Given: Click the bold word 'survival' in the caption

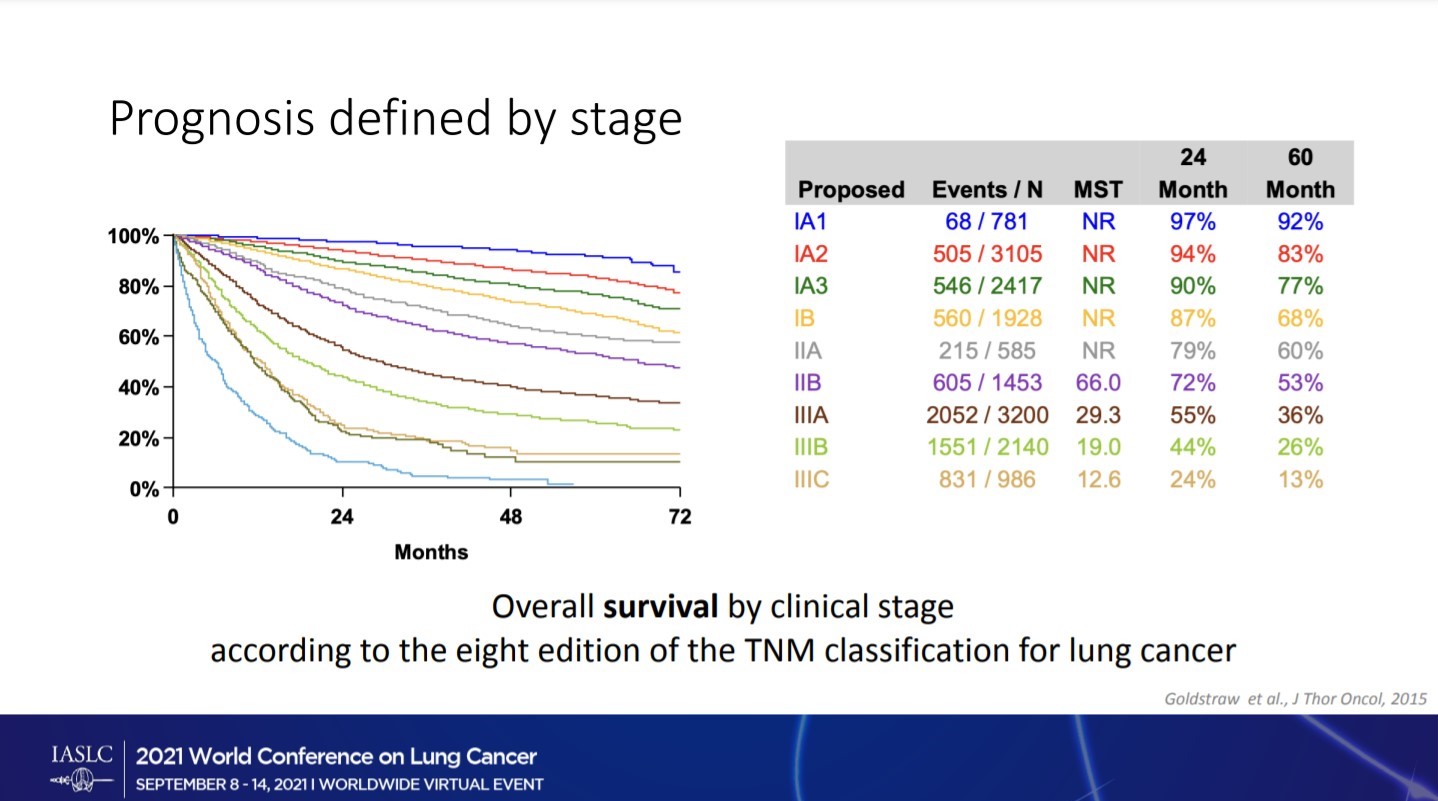Looking at the screenshot, I should pyautogui.click(x=659, y=607).
